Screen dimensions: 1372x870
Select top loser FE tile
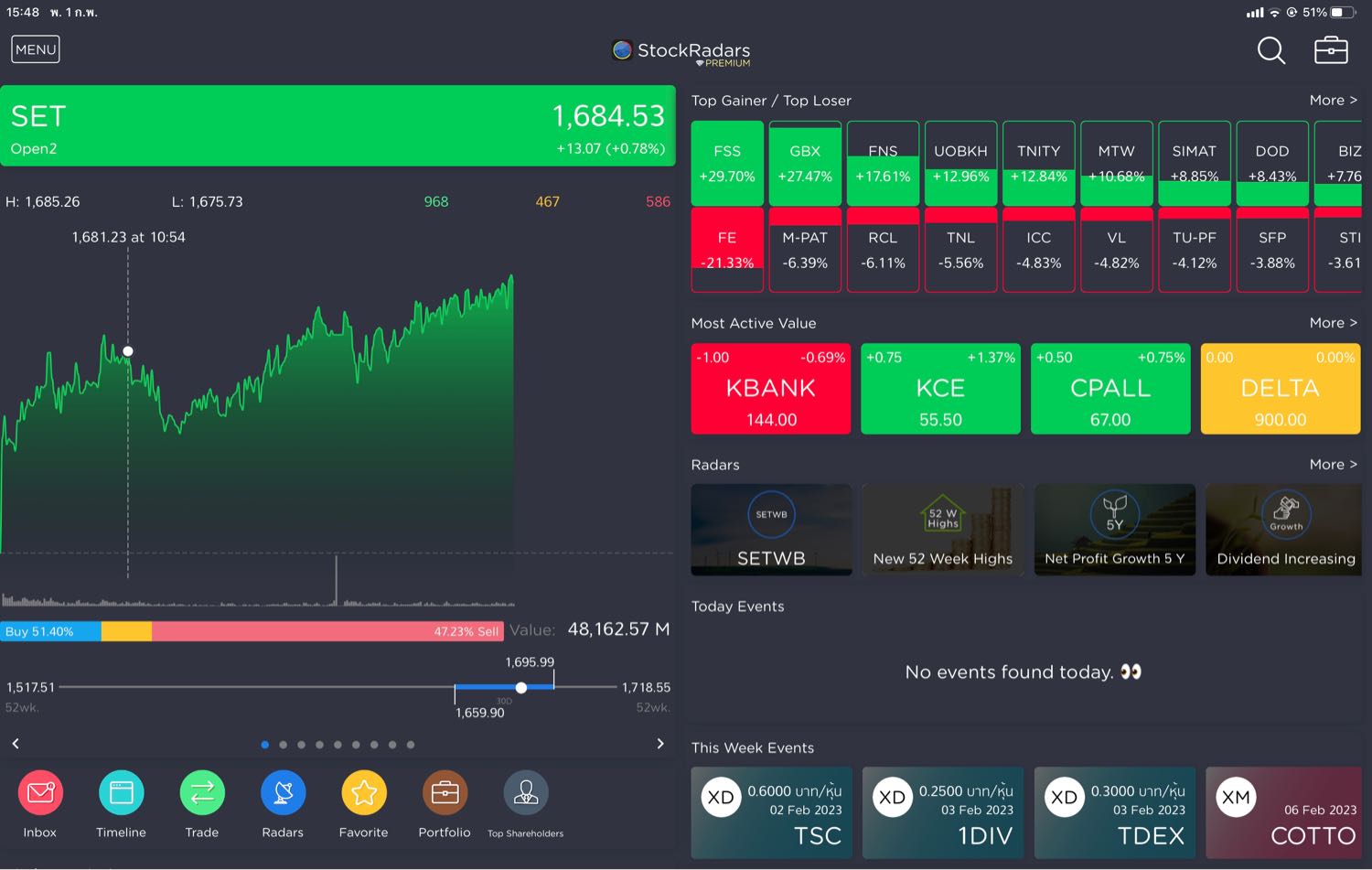point(727,250)
